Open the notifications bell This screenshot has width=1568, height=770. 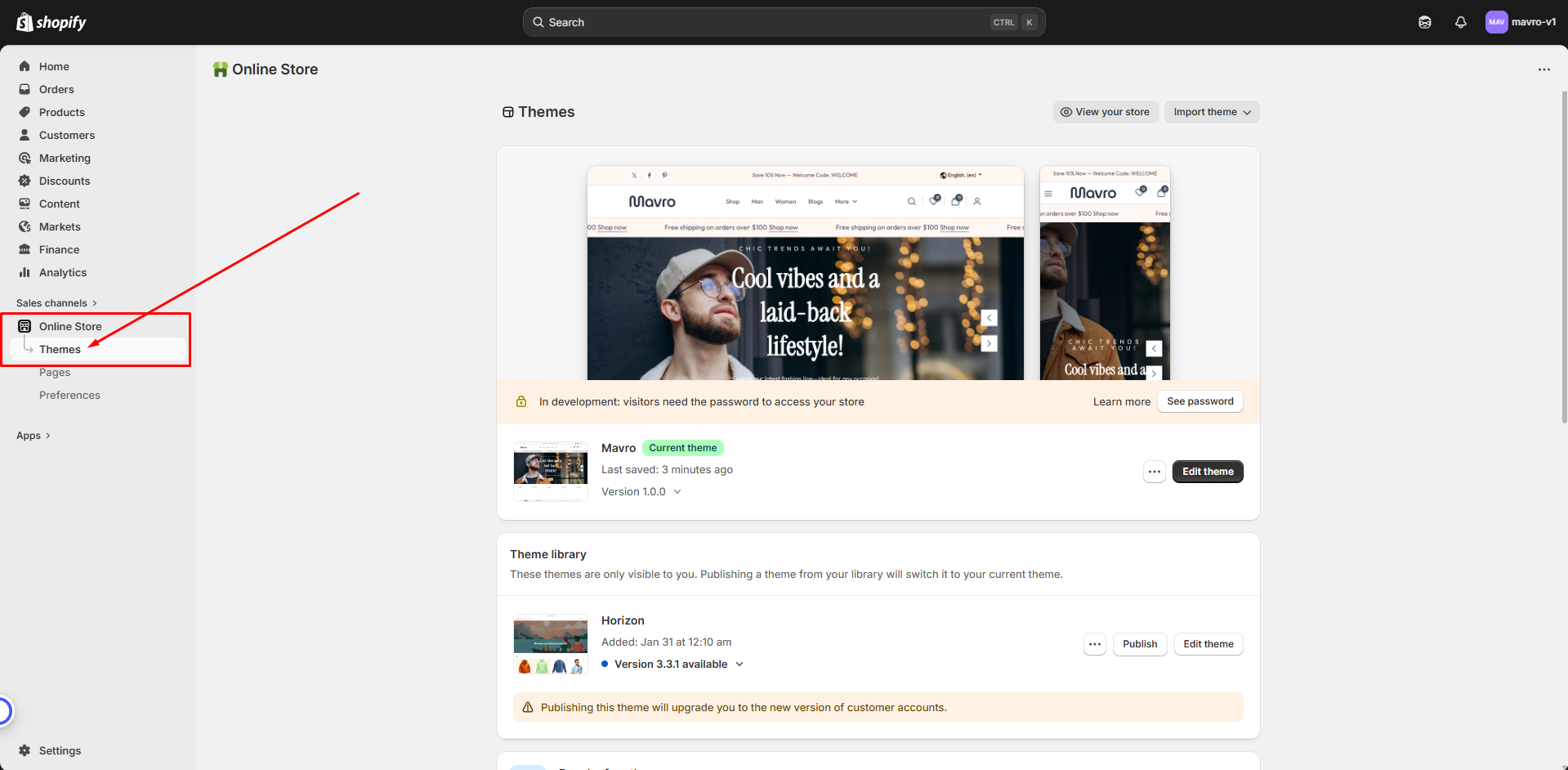coord(1460,22)
